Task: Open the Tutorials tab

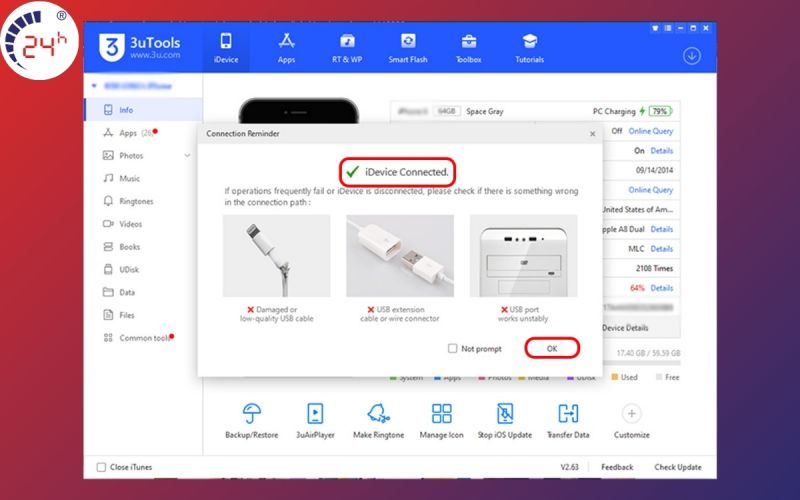Action: [x=529, y=48]
